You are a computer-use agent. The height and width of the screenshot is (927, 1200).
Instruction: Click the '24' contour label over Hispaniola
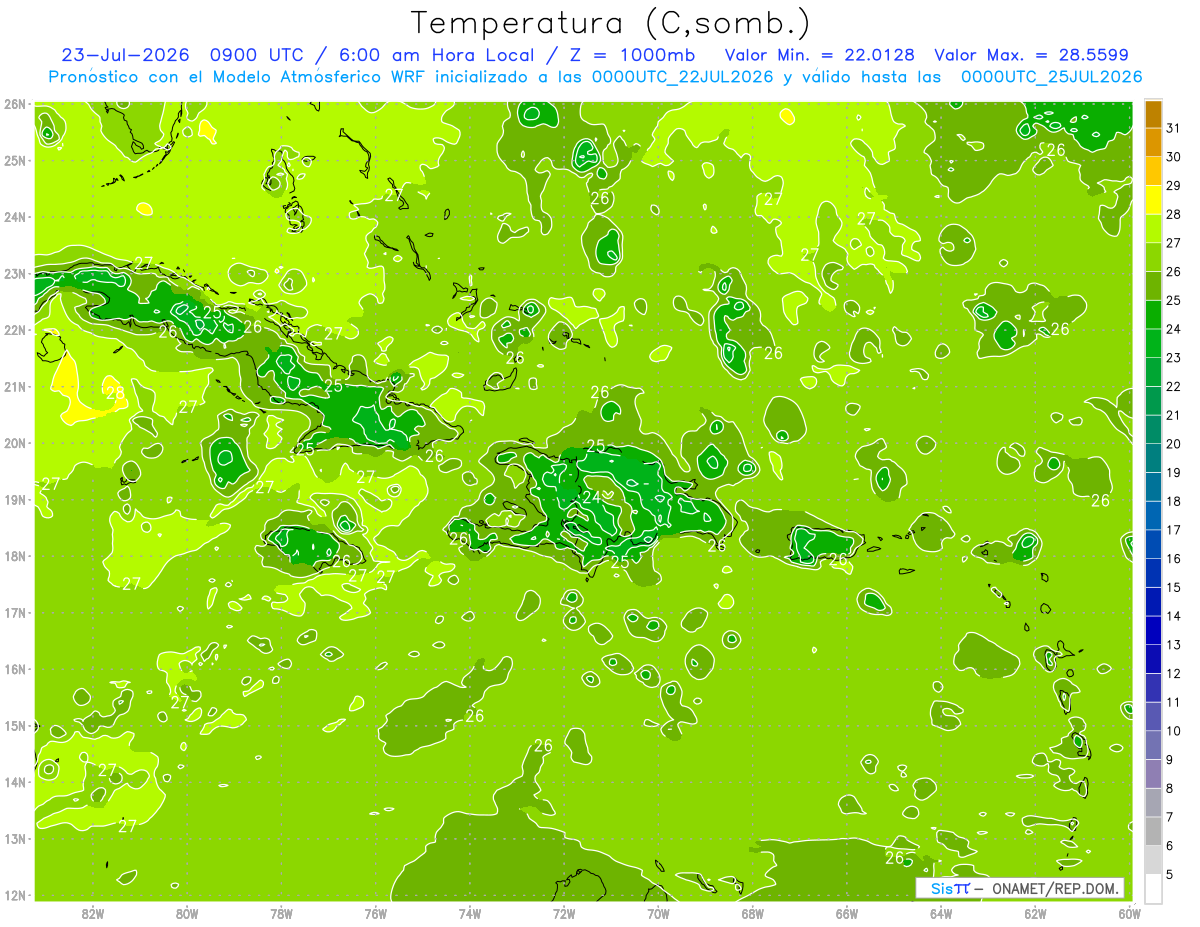(592, 497)
